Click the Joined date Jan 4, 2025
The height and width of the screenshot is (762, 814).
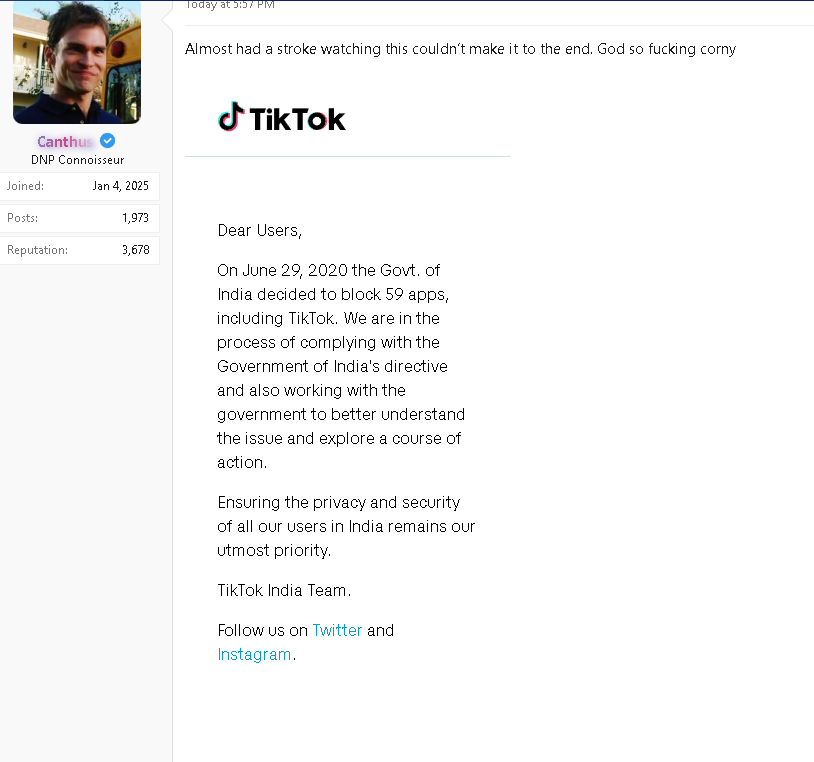point(120,186)
